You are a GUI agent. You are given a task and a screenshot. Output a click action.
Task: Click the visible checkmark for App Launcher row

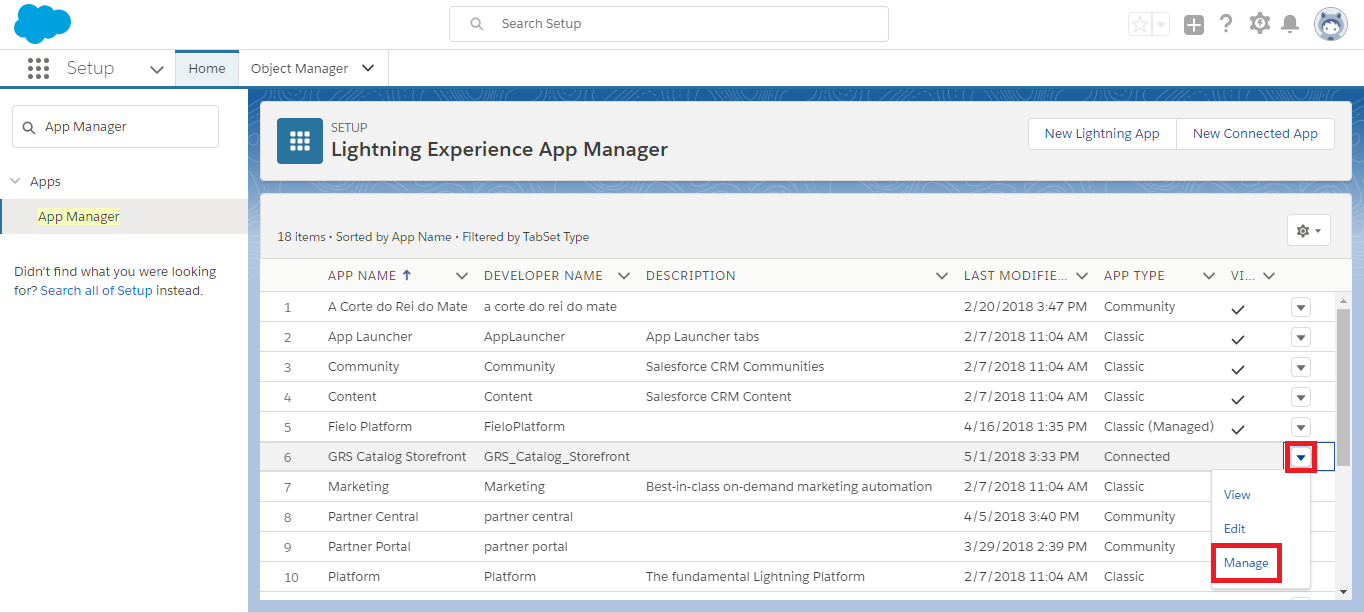1238,339
